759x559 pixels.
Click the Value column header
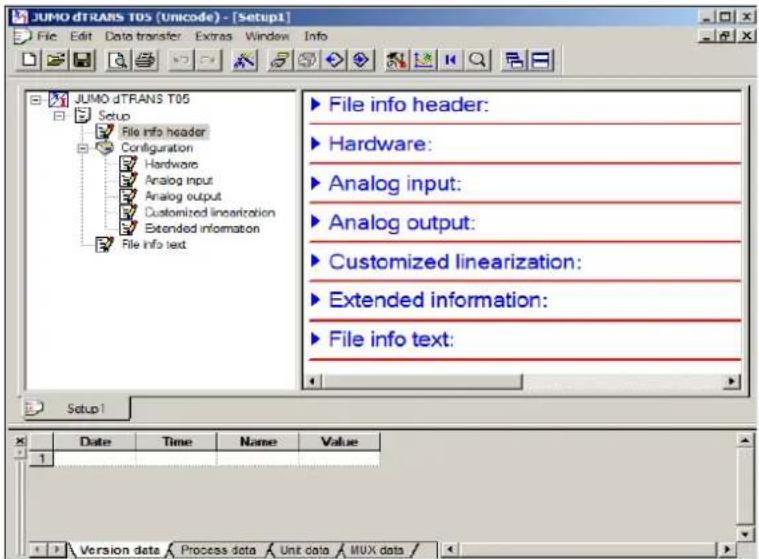[x=339, y=441]
